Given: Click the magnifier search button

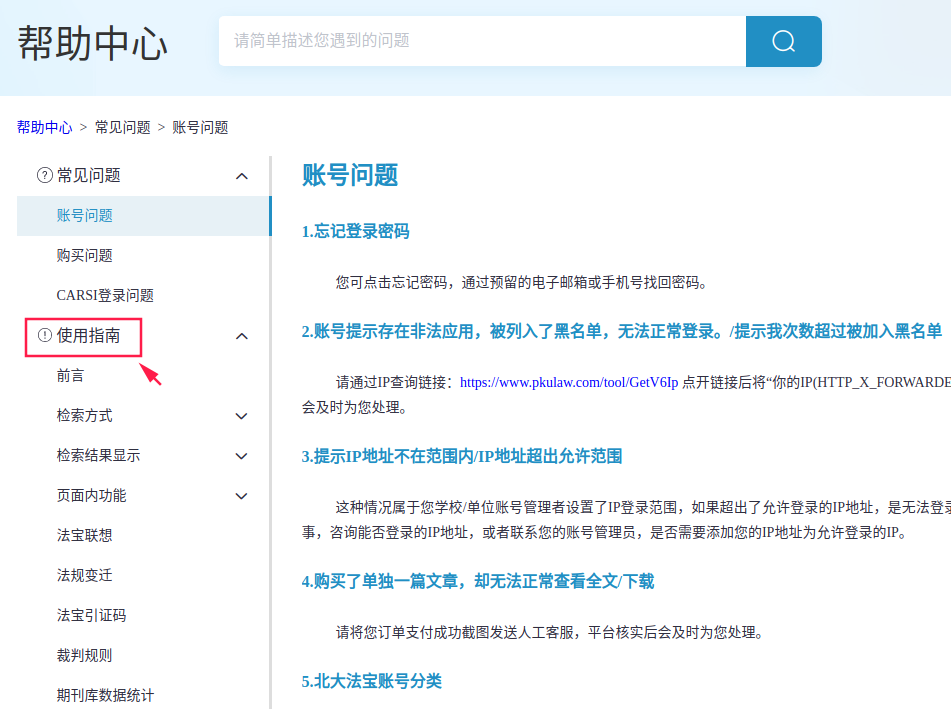Looking at the screenshot, I should point(783,41).
